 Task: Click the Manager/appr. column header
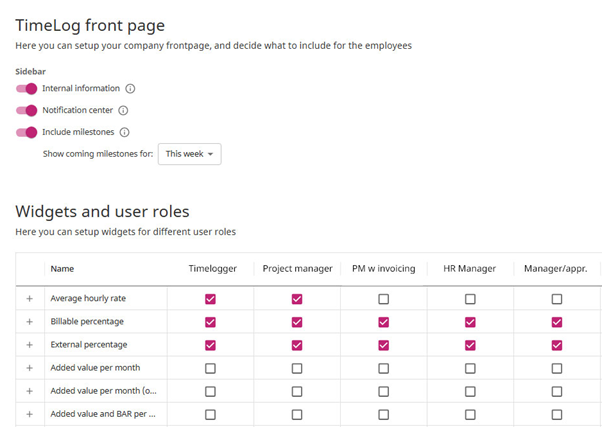pos(556,269)
